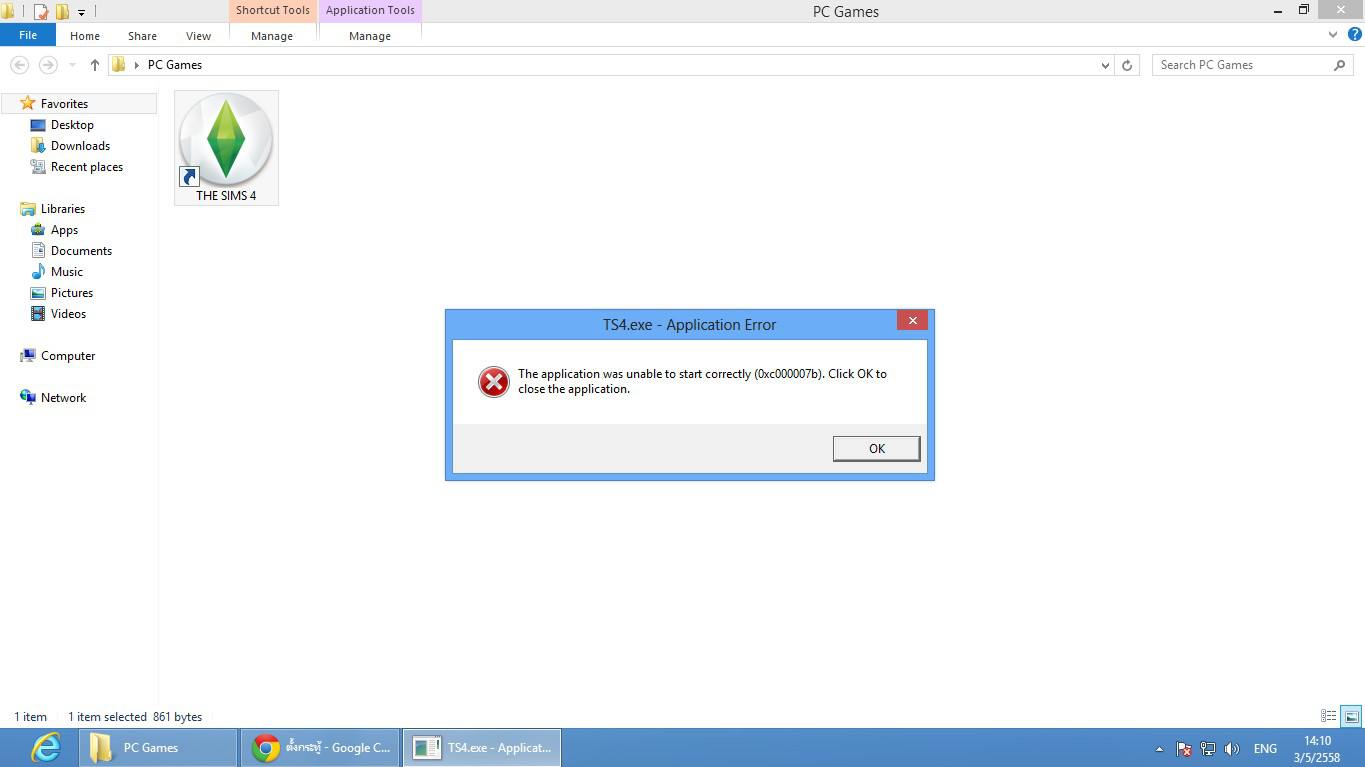The width and height of the screenshot is (1365, 767).
Task: Open the Customize Quick Access Toolbar dropdown
Action: click(x=81, y=12)
